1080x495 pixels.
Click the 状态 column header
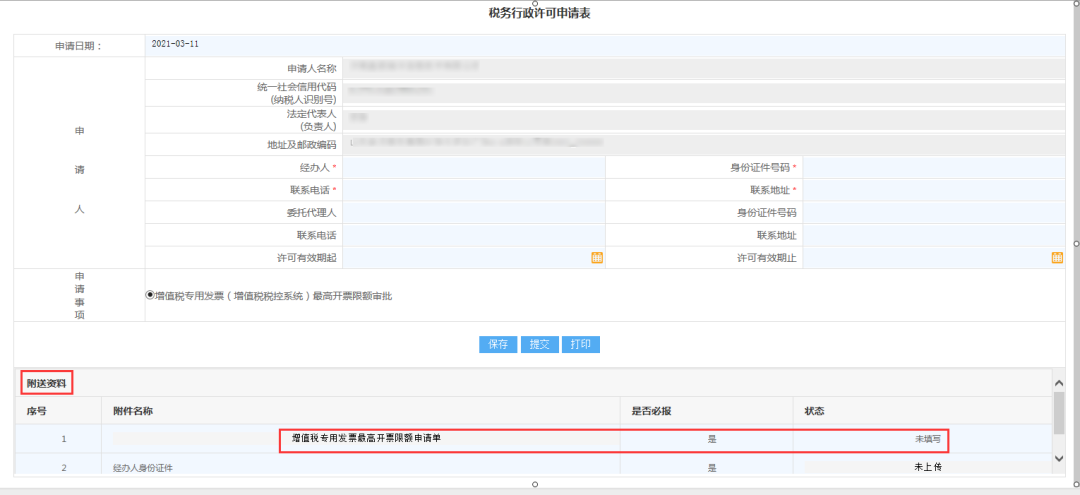815,412
